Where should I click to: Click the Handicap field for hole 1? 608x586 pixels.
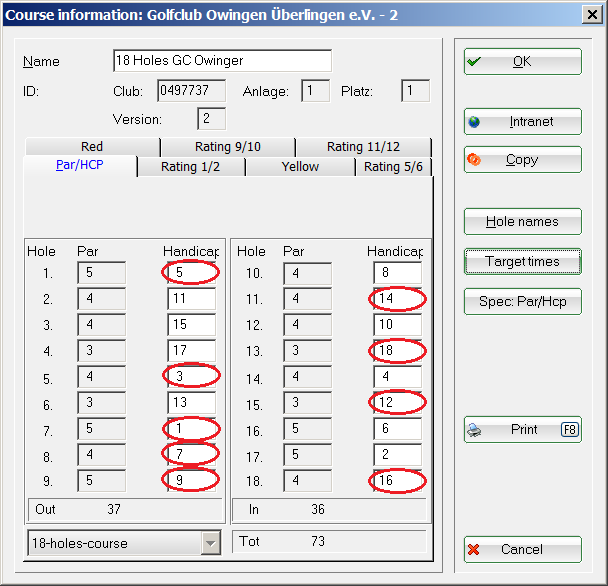point(192,273)
